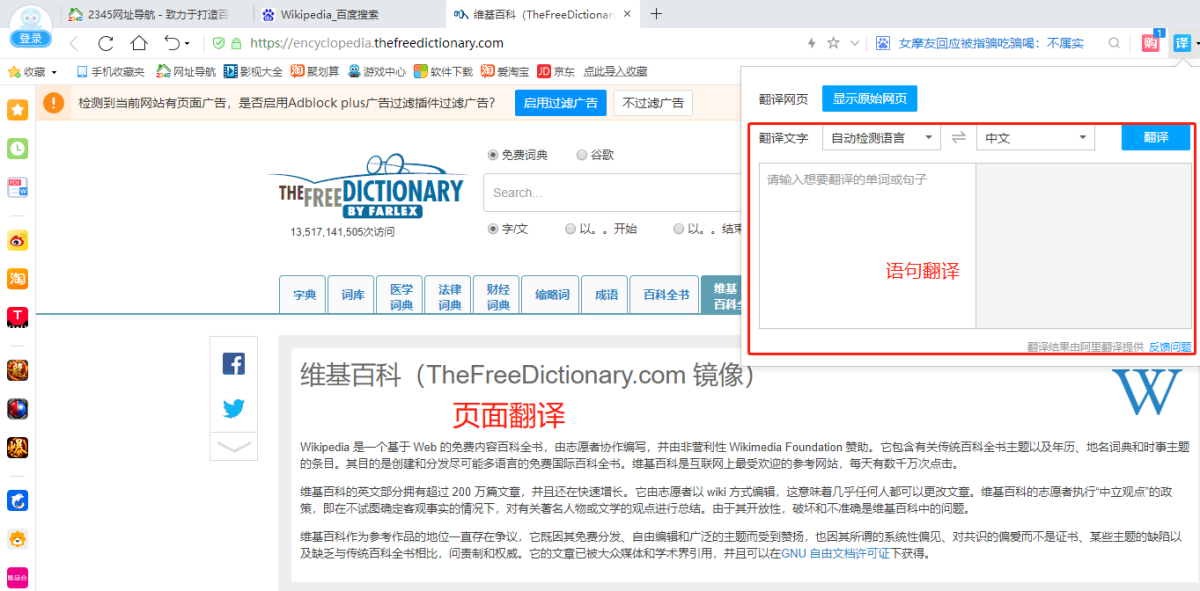
Task: Click the undo/restore closed tab arrow
Action: coord(171,43)
